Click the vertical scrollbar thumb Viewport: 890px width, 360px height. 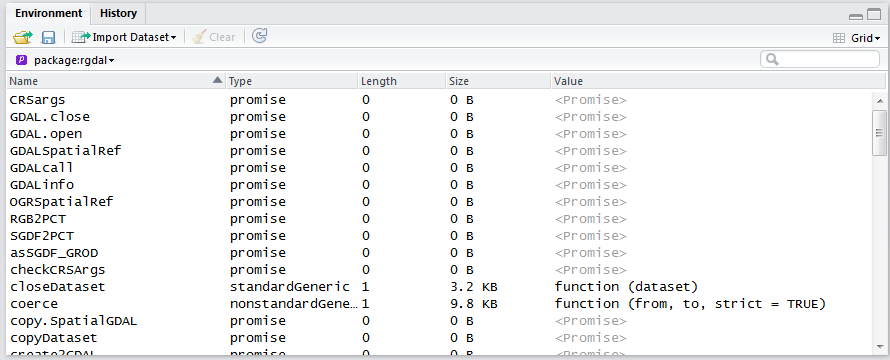(x=879, y=133)
